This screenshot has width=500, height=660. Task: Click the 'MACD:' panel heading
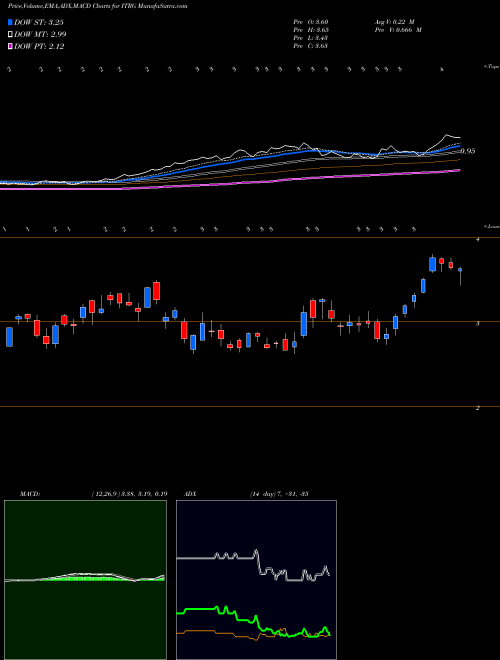[x=29, y=494]
